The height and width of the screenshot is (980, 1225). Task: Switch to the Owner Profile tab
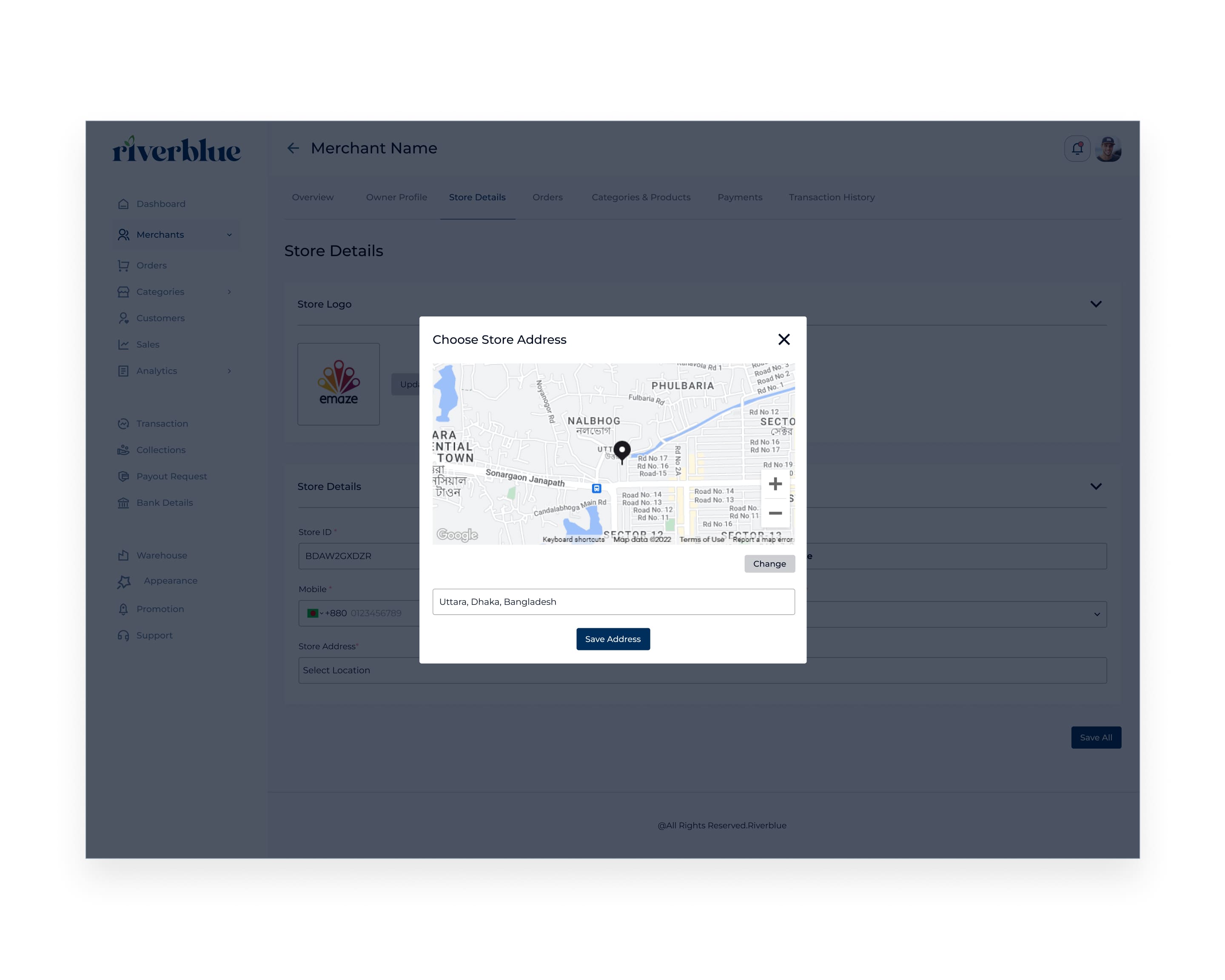[396, 197]
